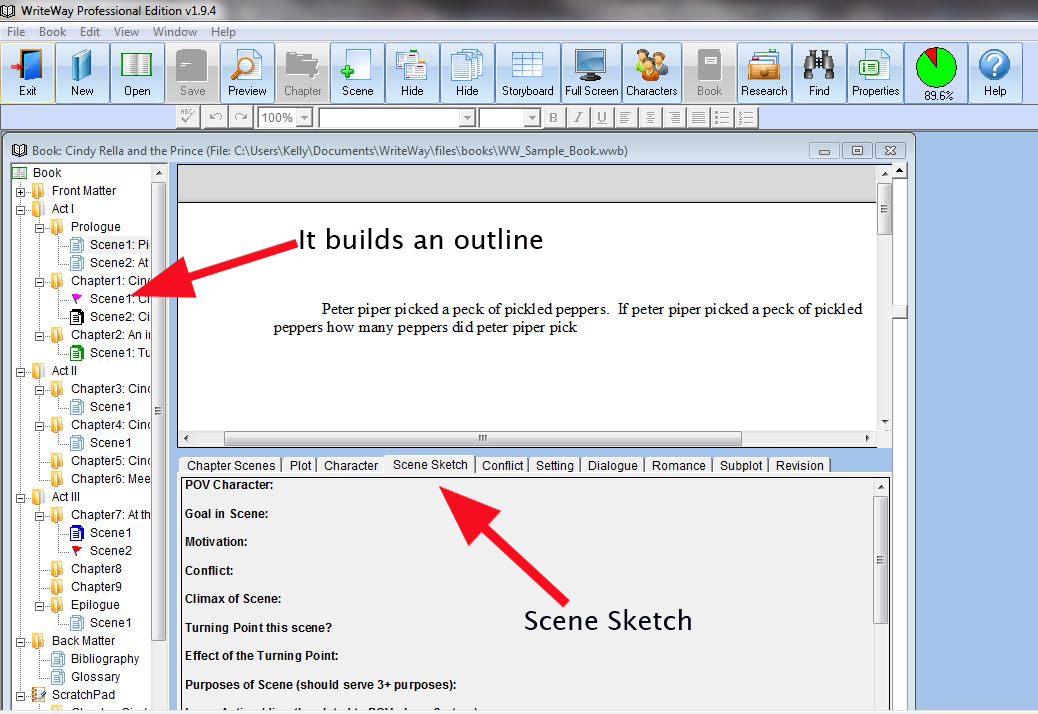The height and width of the screenshot is (714, 1038).
Task: Switch to the Setting tab
Action: [x=555, y=465]
